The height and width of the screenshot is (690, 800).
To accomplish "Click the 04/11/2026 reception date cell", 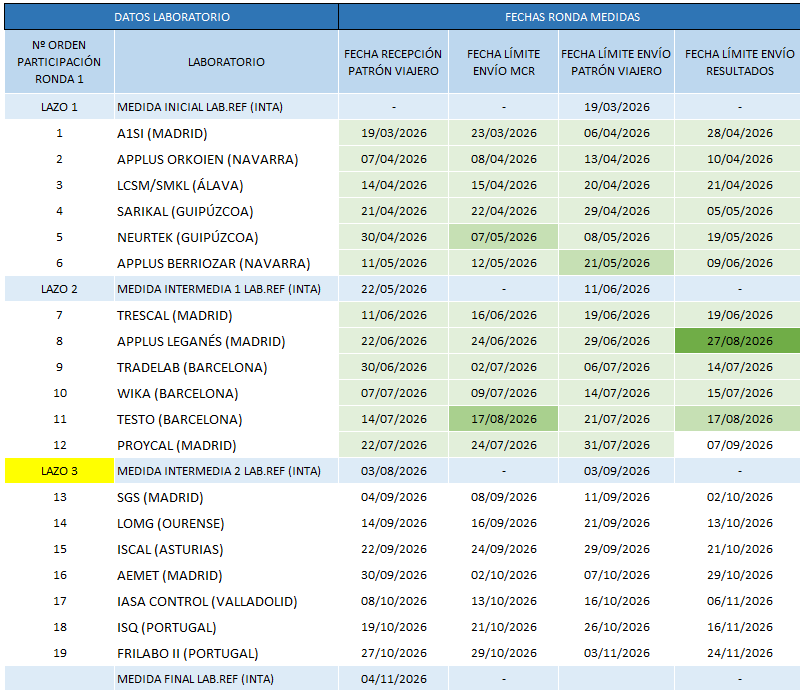I will click(x=393, y=679).
